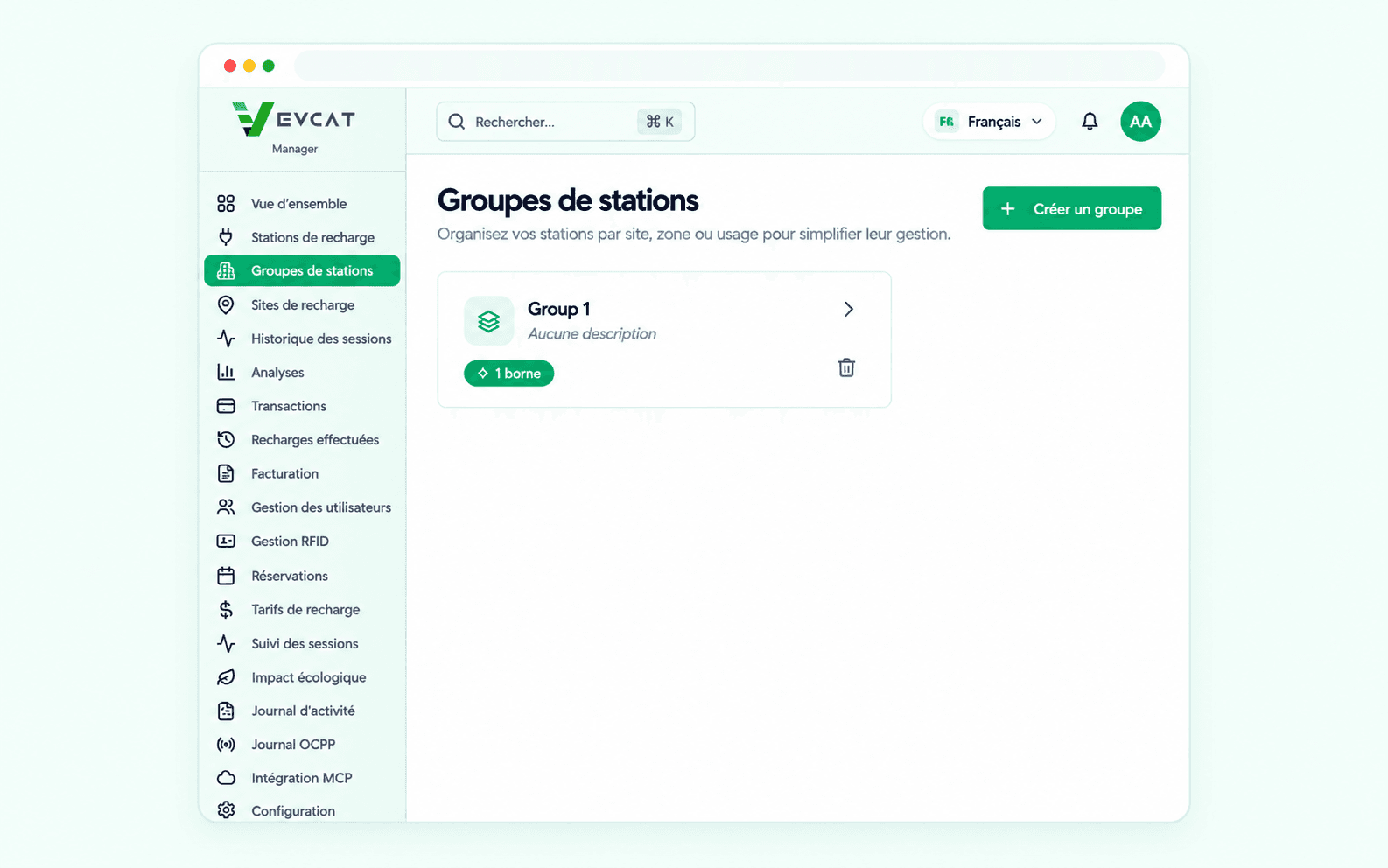
Task: Click the map pin icon for Sites de recharge
Action: click(226, 304)
